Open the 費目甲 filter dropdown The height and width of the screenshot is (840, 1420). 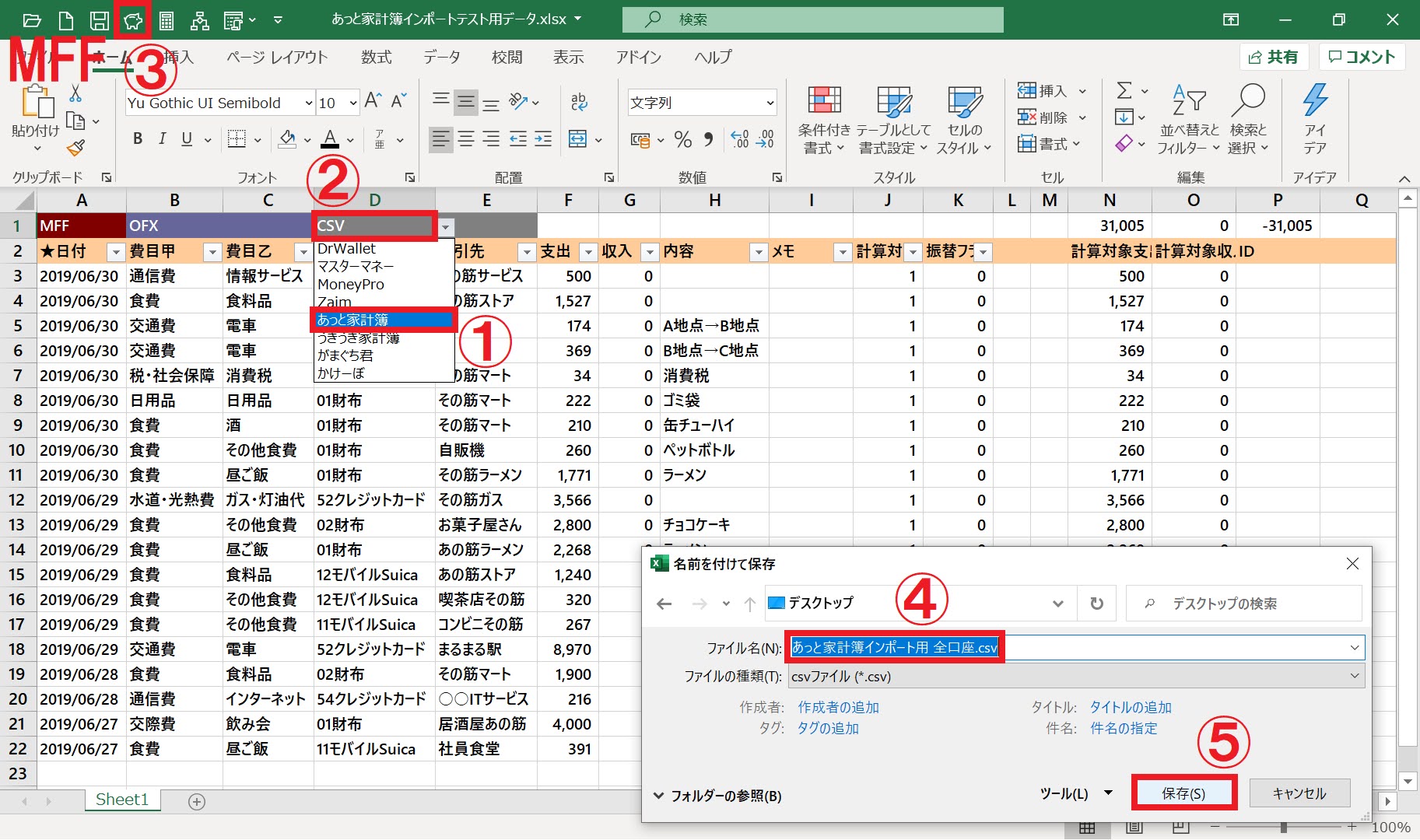pos(212,252)
